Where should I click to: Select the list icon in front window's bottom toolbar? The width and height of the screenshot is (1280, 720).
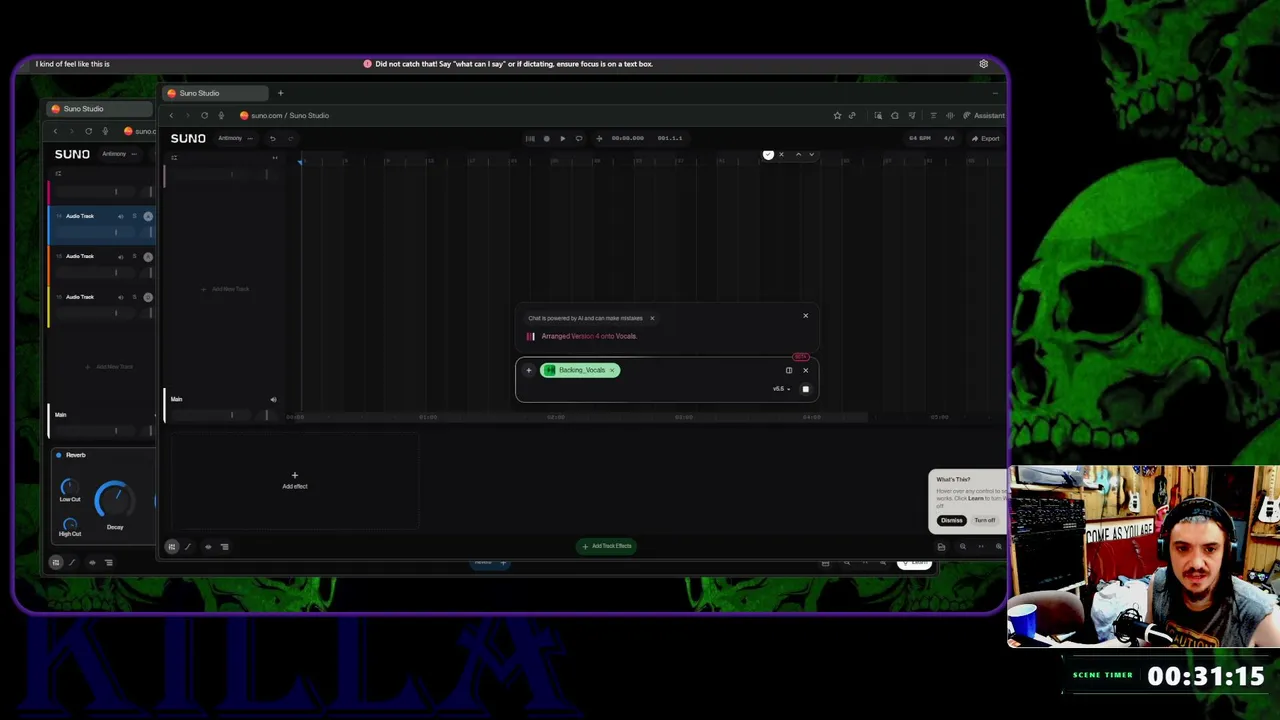coord(224,547)
